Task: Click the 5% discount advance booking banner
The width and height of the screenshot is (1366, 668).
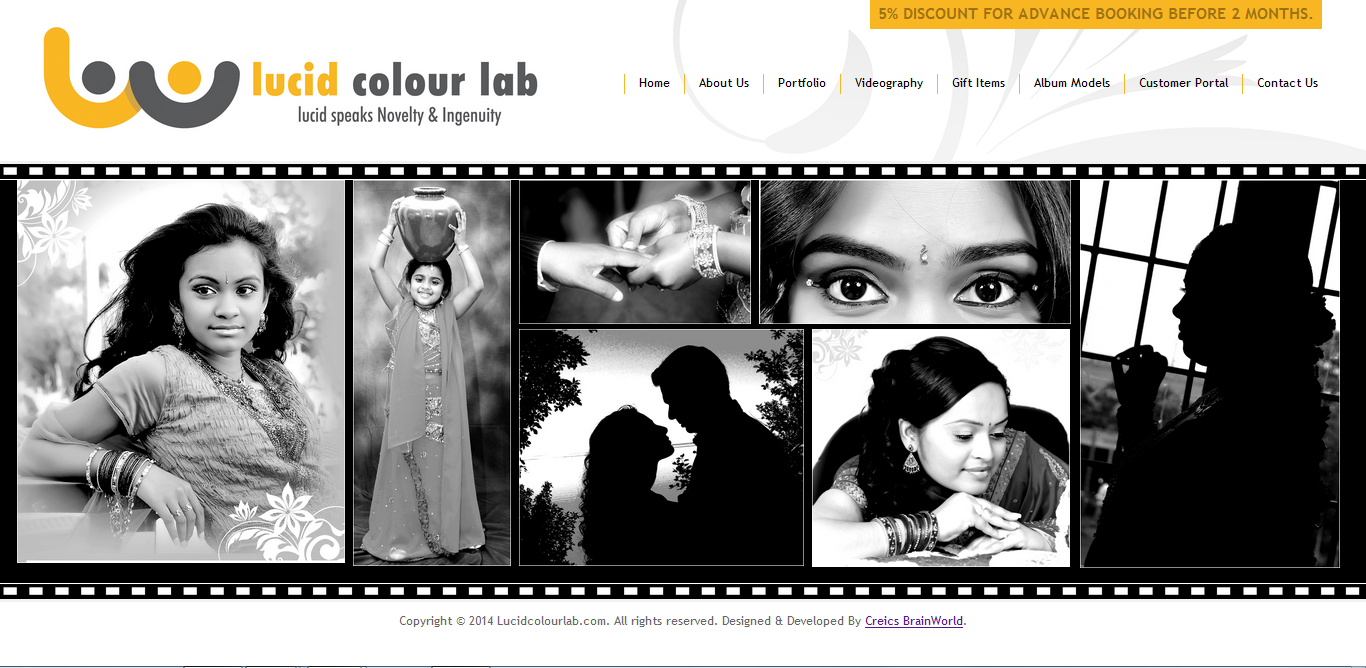Action: pyautogui.click(x=1095, y=14)
